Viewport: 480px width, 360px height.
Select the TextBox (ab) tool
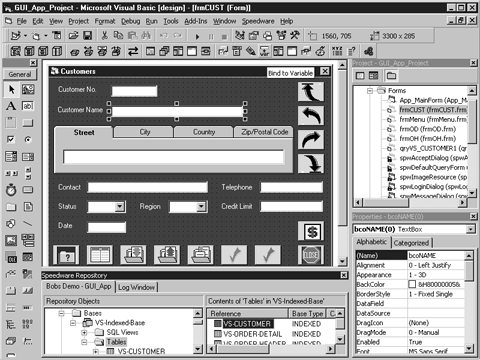tap(28, 106)
